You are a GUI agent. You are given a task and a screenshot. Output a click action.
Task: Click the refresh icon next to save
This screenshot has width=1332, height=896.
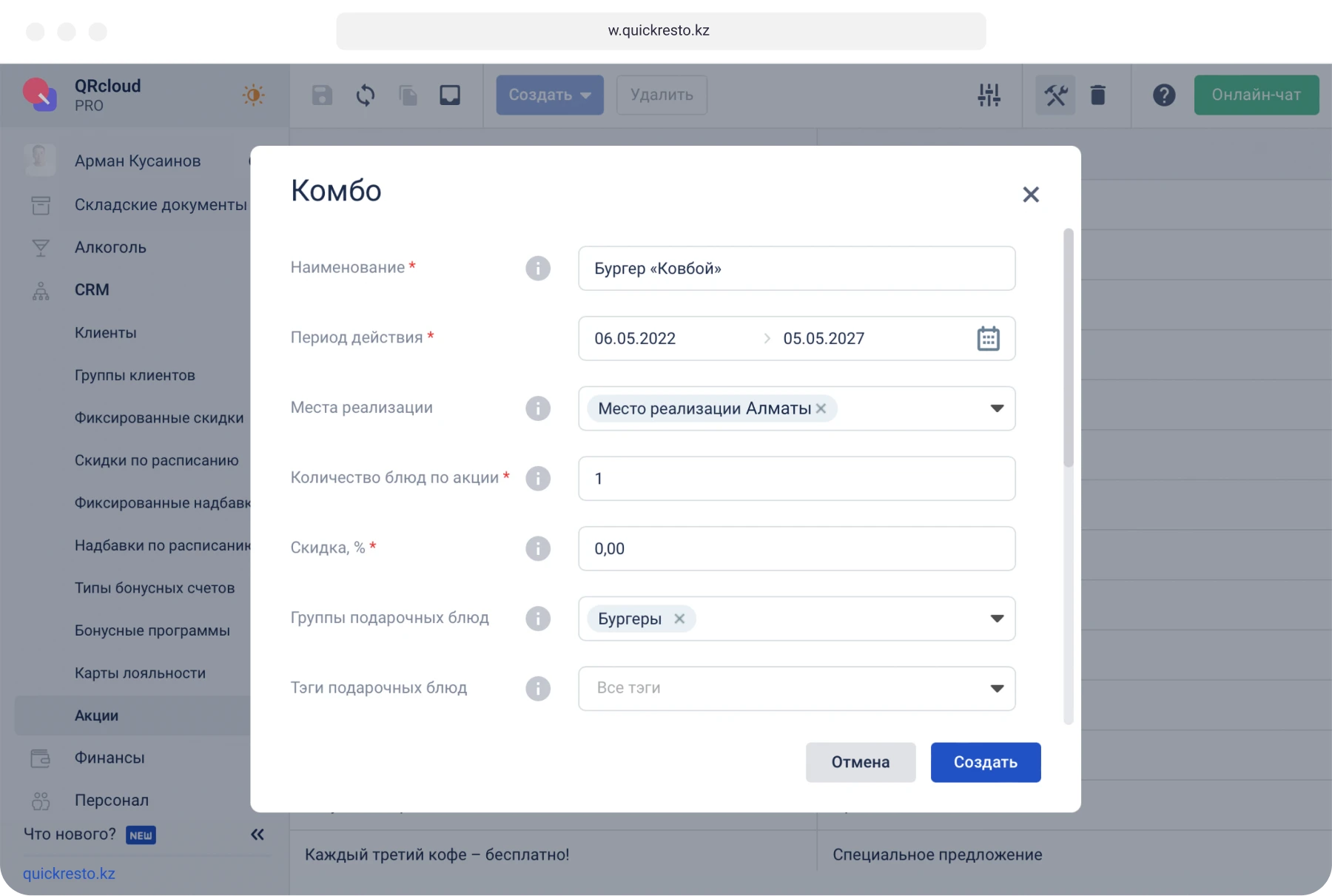[x=365, y=95]
